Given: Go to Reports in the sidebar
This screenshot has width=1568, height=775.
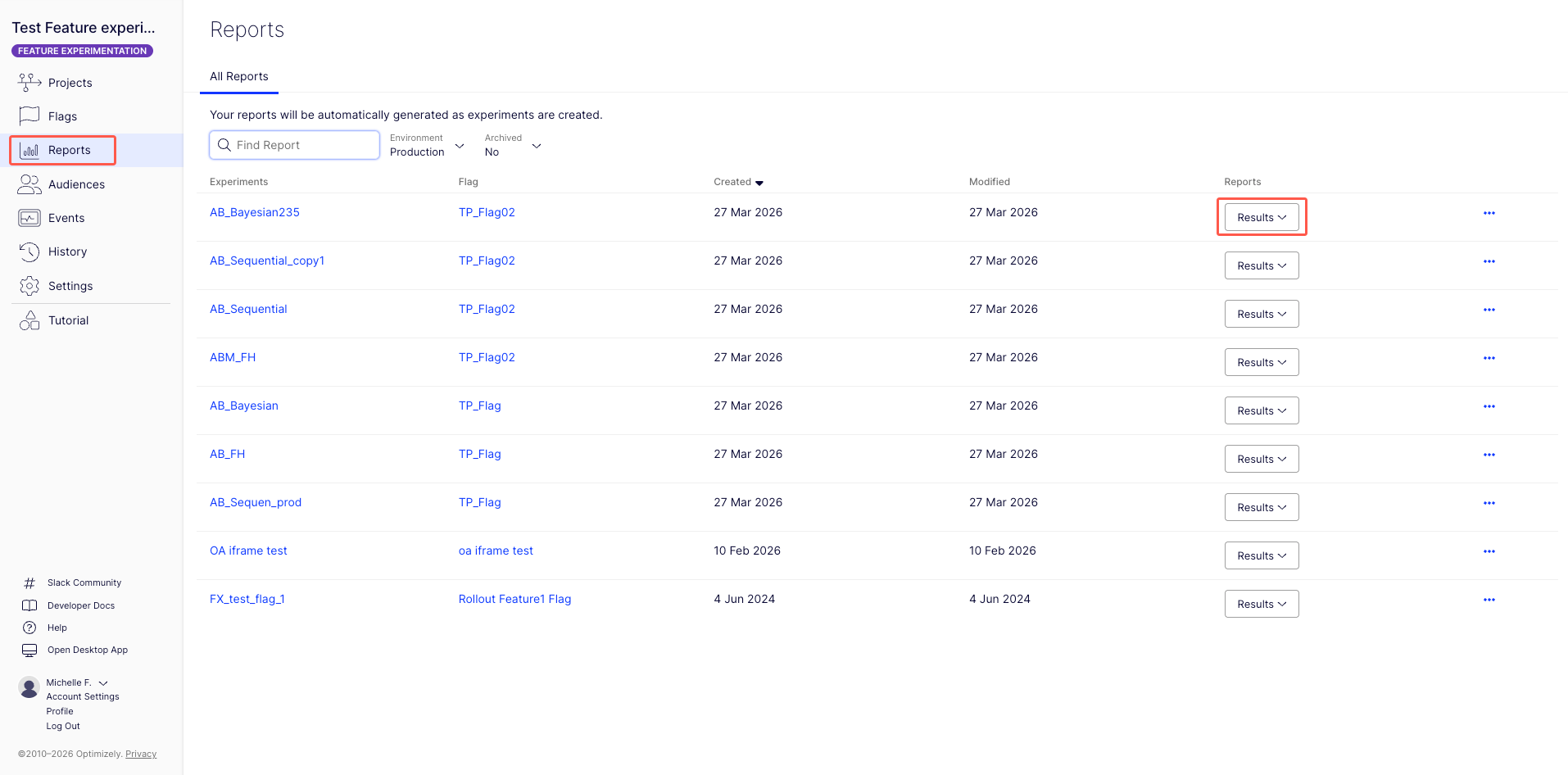Looking at the screenshot, I should click(69, 150).
